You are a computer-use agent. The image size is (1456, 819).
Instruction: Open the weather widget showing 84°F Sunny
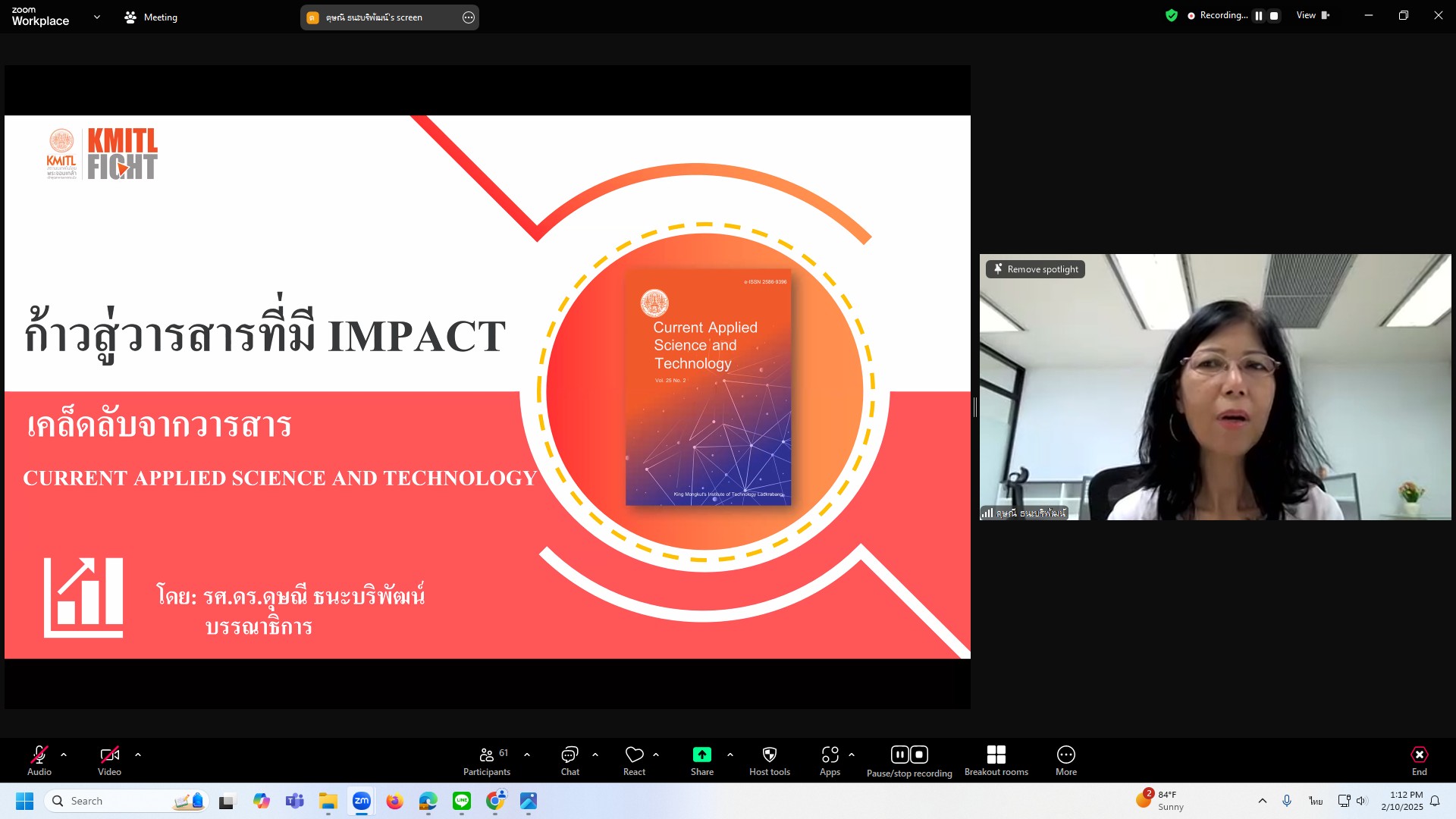(x=1160, y=801)
